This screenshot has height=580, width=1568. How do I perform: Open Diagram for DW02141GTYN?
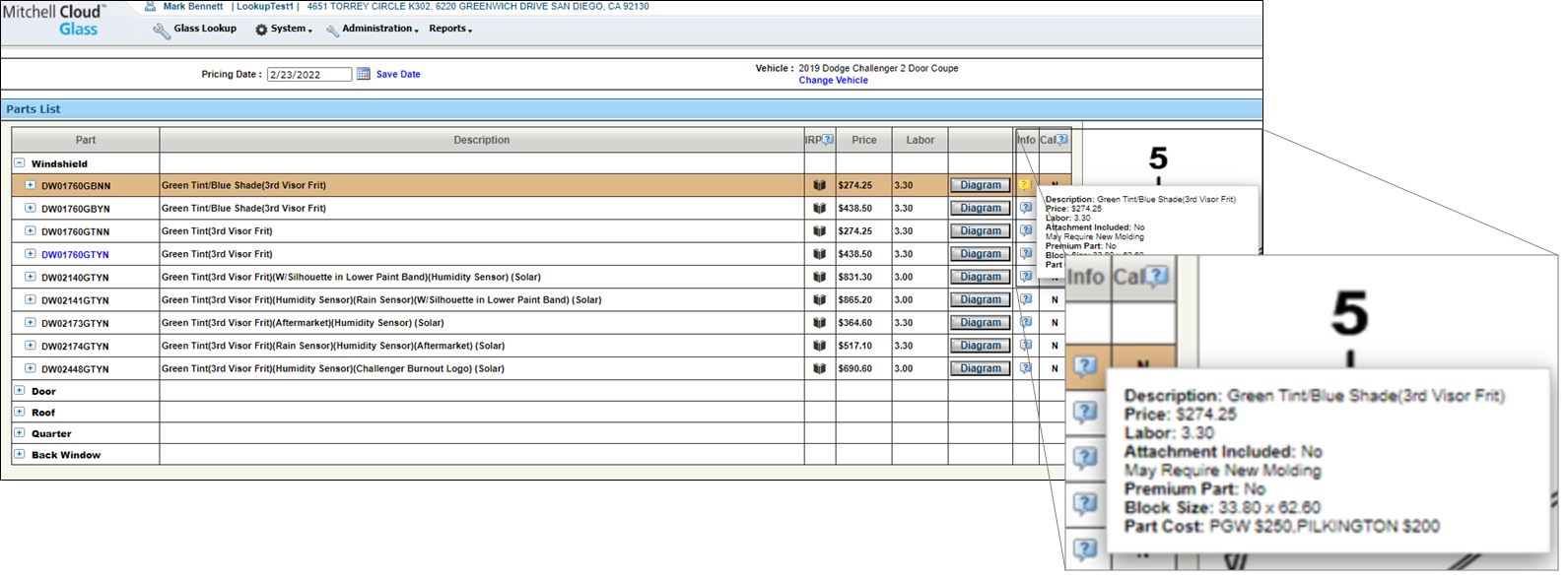point(981,299)
